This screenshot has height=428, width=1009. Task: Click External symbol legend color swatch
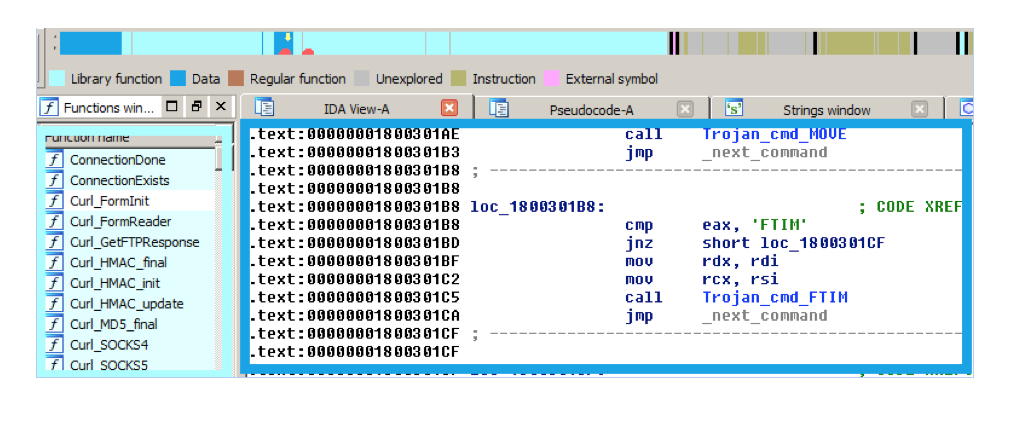click(x=551, y=79)
